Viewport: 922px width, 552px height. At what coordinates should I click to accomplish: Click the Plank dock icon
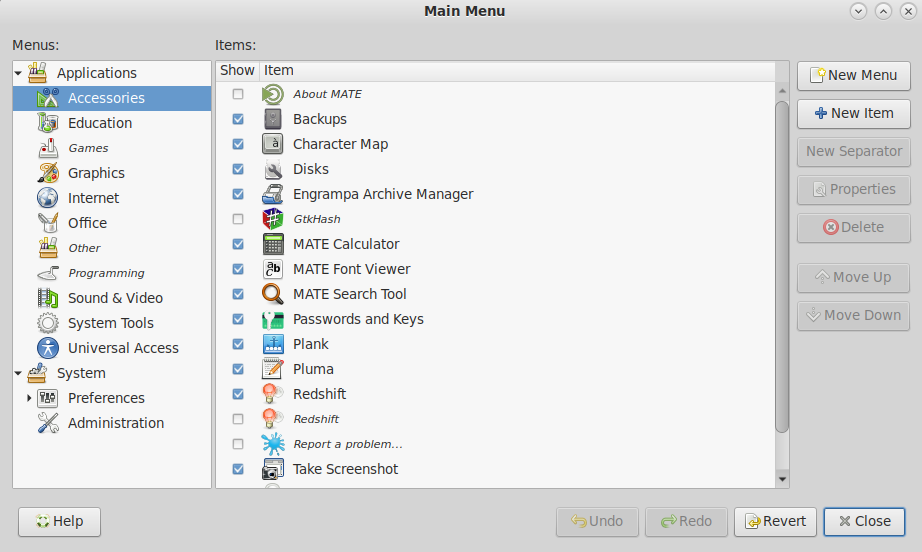click(x=273, y=344)
